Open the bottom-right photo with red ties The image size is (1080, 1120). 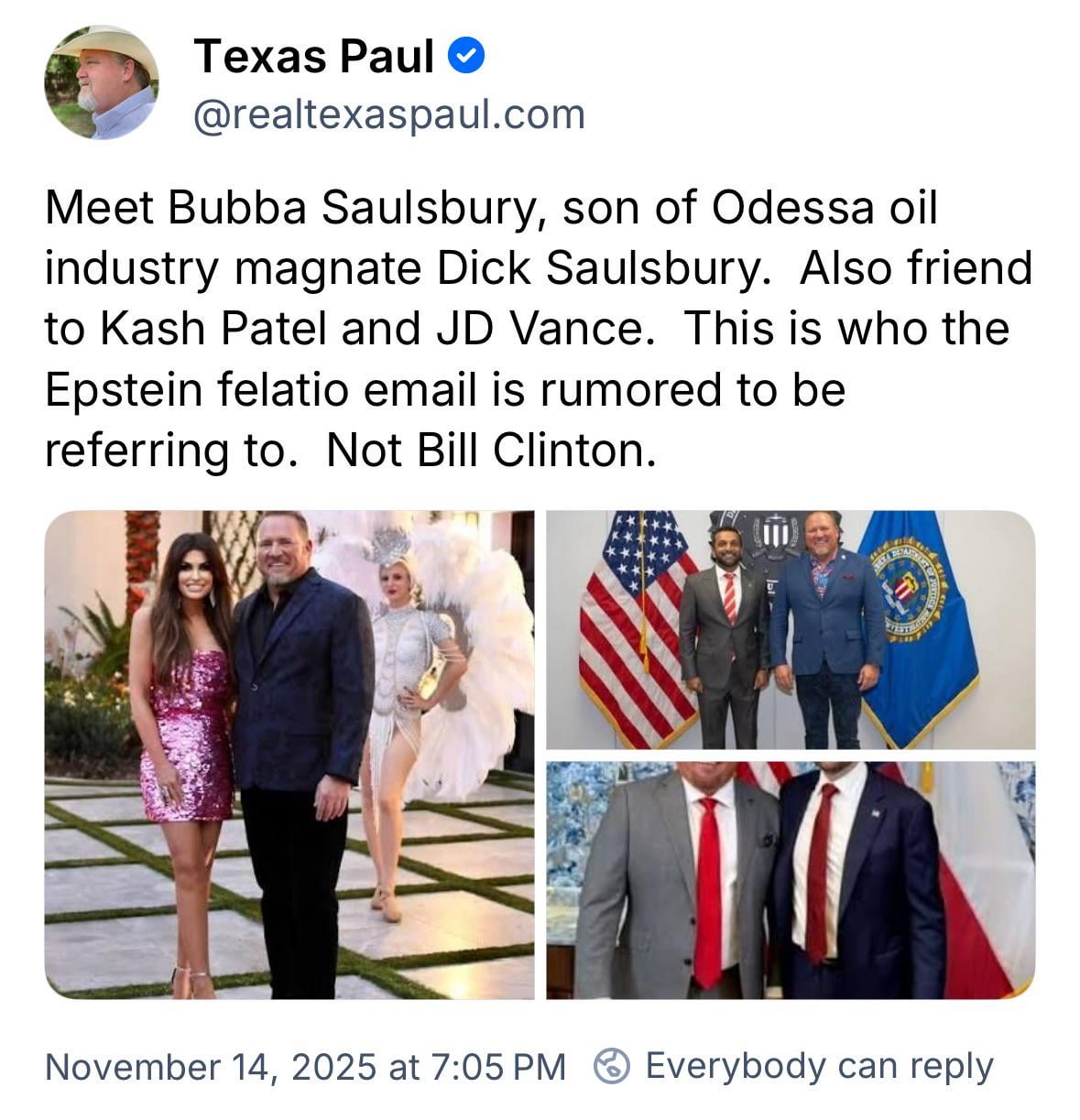790,879
